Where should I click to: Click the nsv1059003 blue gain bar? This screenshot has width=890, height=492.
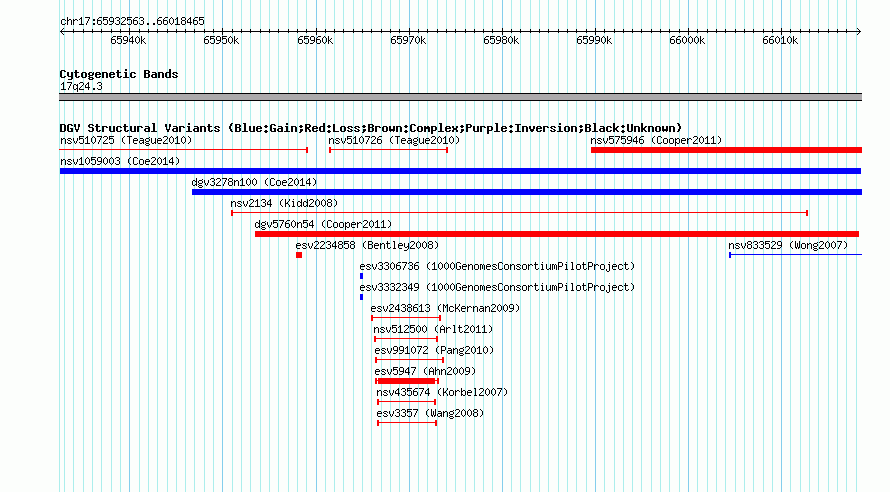pos(460,171)
